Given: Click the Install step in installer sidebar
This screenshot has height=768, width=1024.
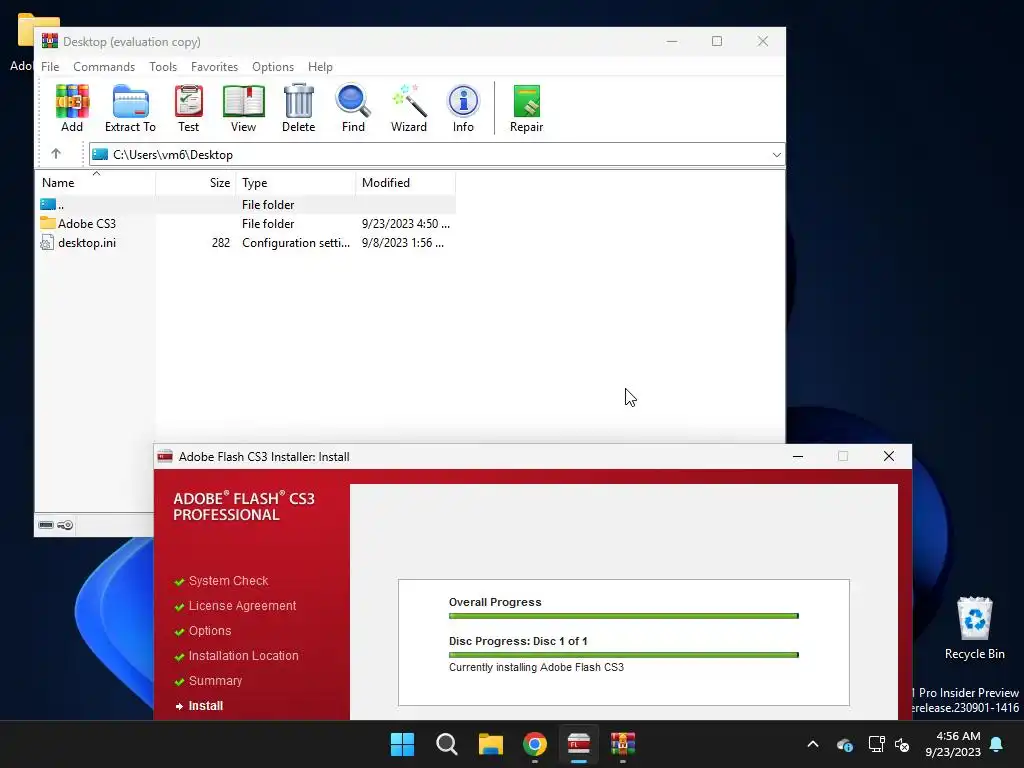Looking at the screenshot, I should pos(206,706).
